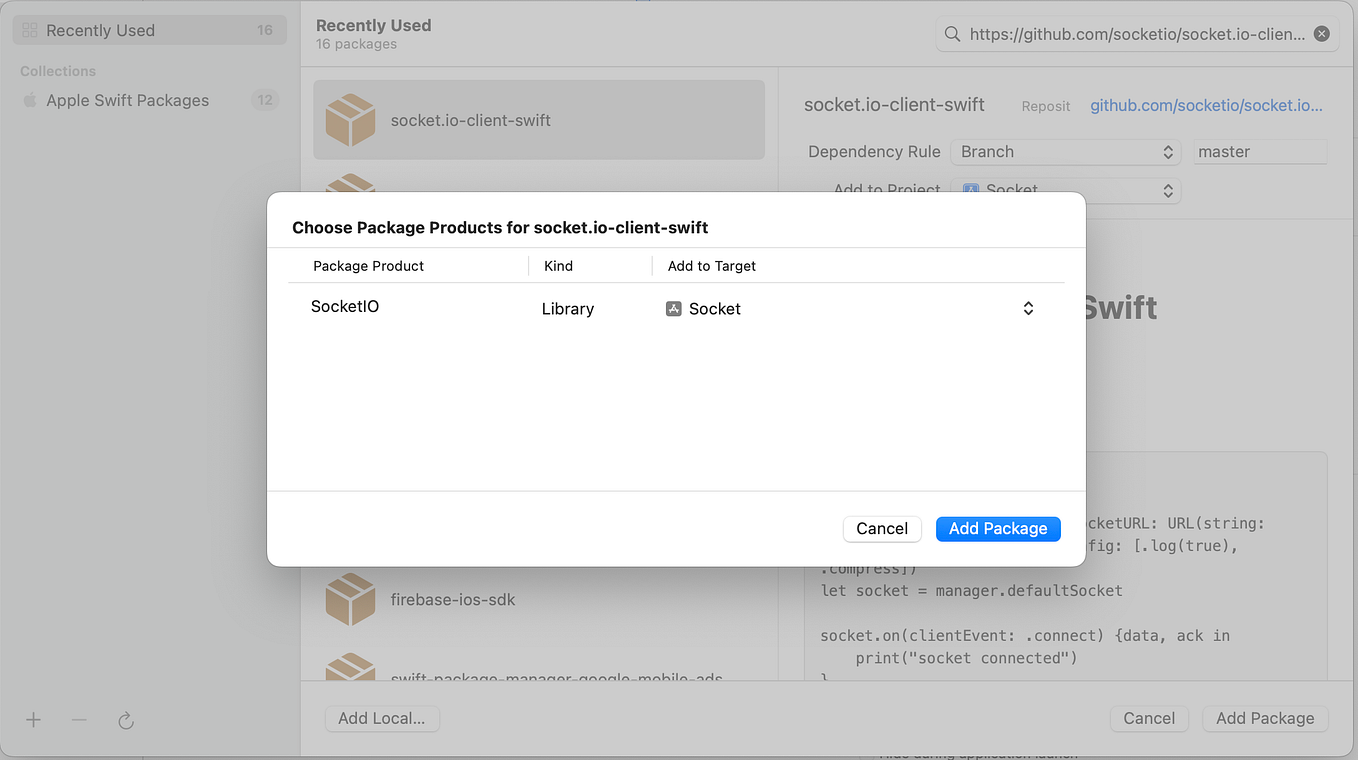Click Cancel in the package products dialog
1358x760 pixels.
(881, 528)
